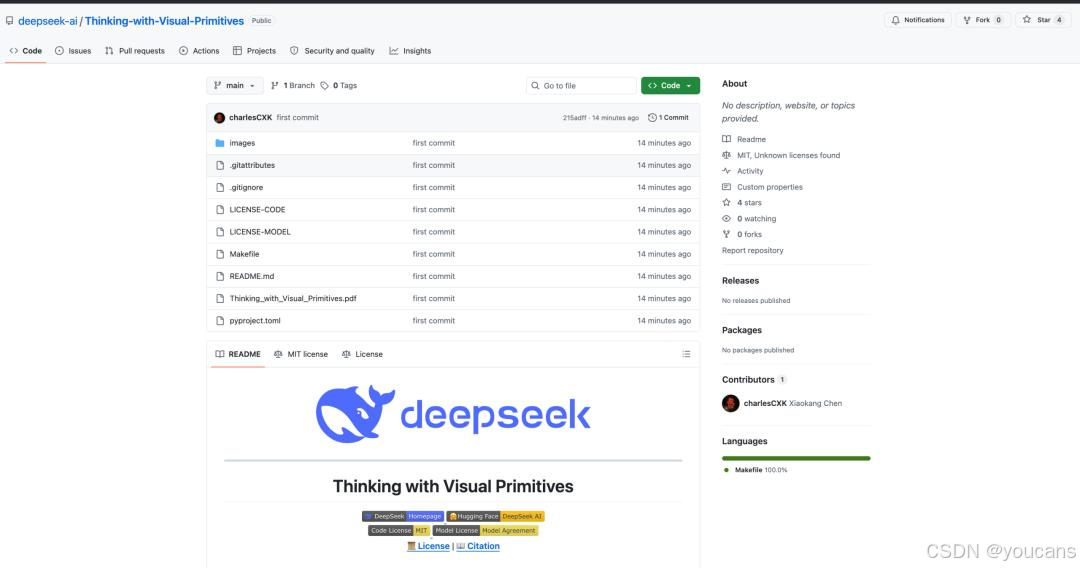This screenshot has height=568, width=1080.
Task: Open commit hash 215adff
Action: pyautogui.click(x=574, y=118)
